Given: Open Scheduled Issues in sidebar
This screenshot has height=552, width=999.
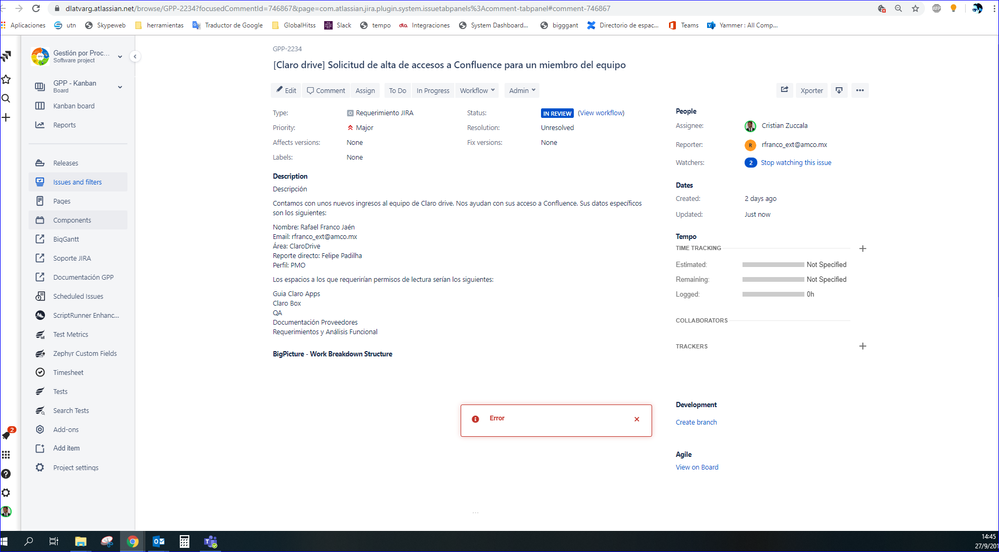Looking at the screenshot, I should pos(78,296).
